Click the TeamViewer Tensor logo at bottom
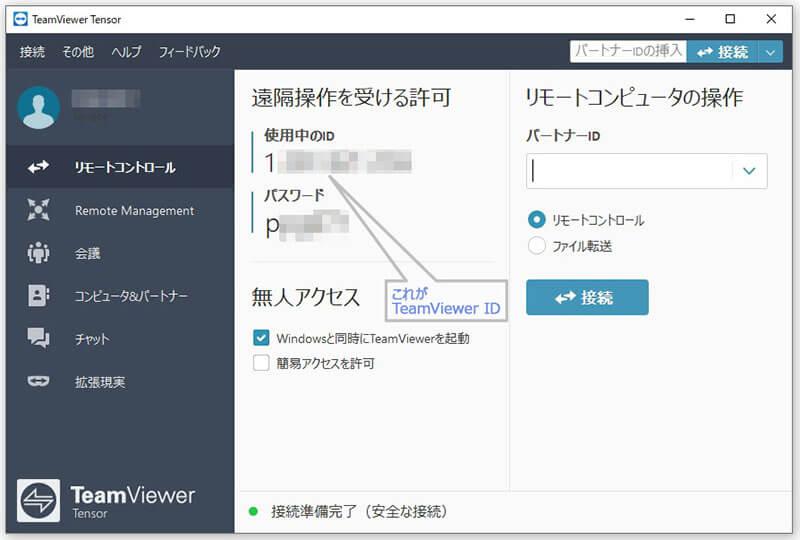This screenshot has width=800, height=540. (x=38, y=501)
